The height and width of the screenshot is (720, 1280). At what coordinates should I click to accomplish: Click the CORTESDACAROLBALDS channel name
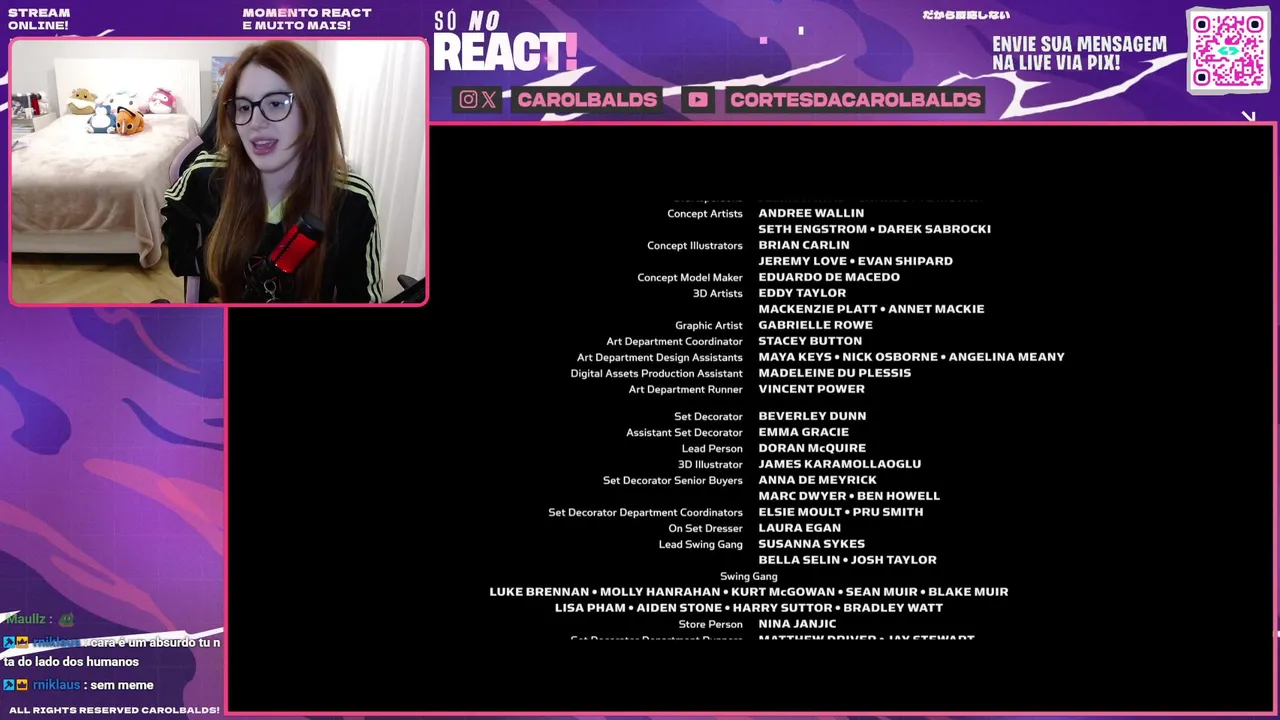point(855,99)
